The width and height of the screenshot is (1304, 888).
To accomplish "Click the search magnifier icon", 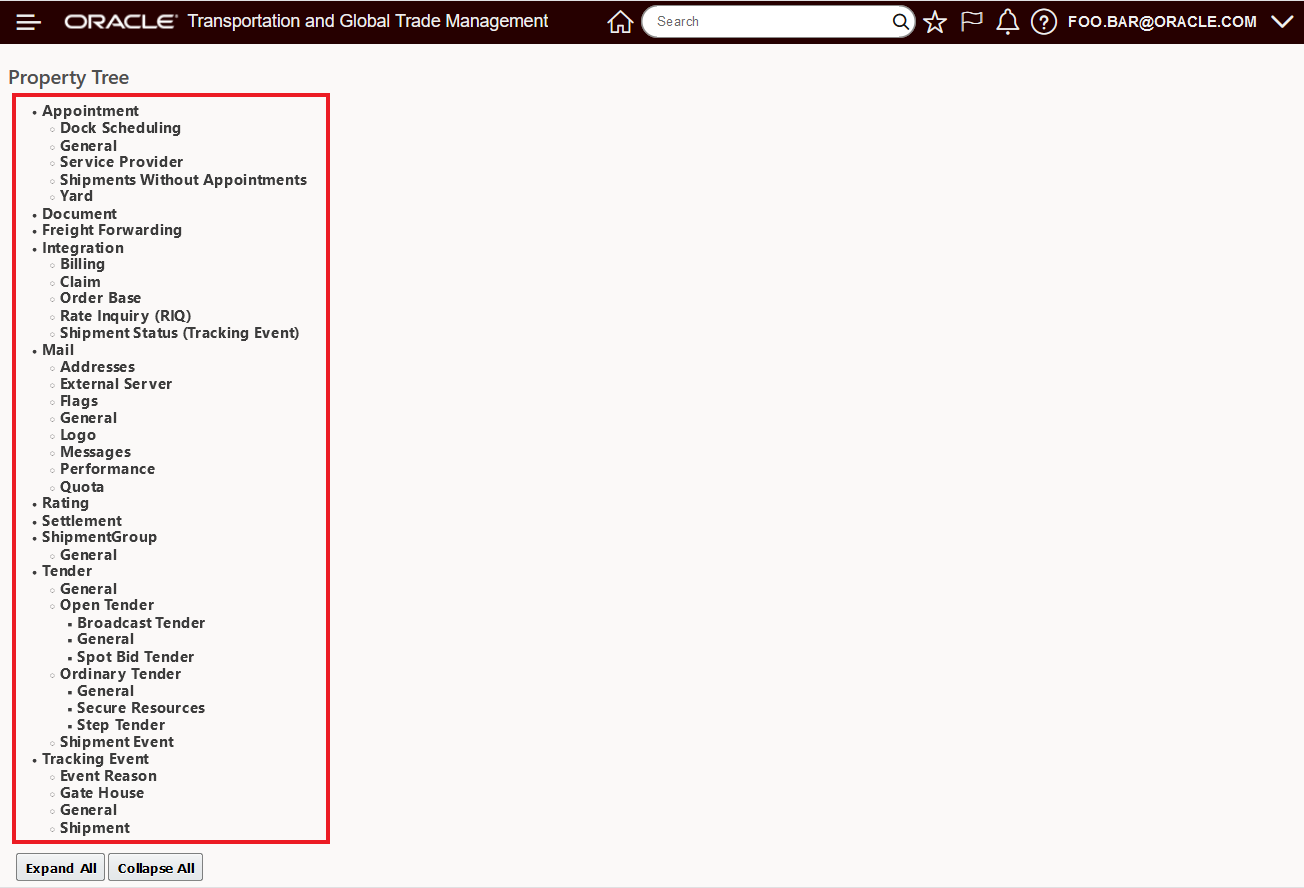I will point(900,21).
